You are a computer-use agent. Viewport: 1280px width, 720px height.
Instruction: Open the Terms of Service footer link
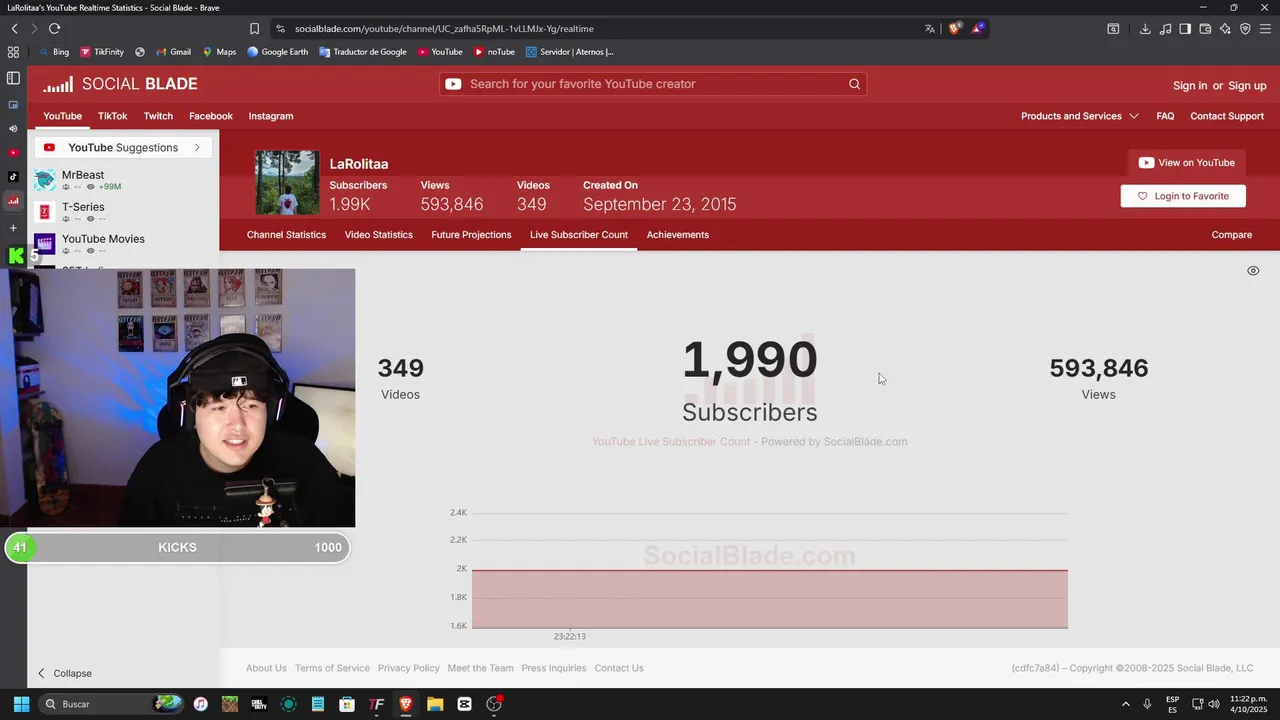[x=332, y=668]
